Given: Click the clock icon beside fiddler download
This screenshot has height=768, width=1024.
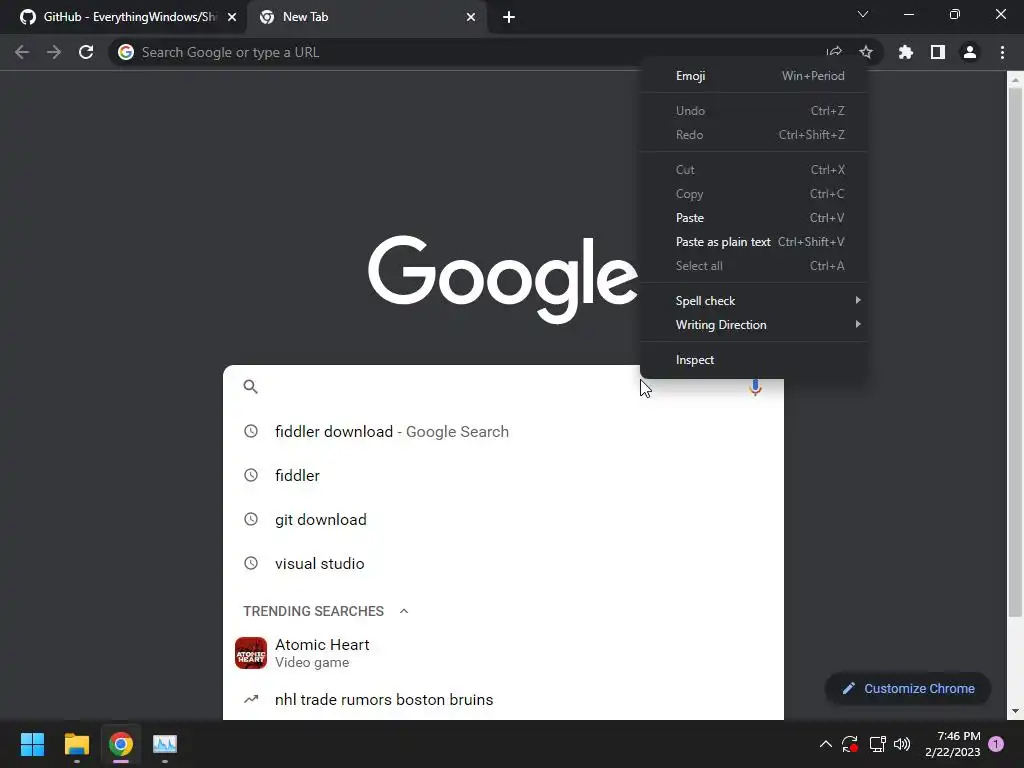Looking at the screenshot, I should click(251, 431).
